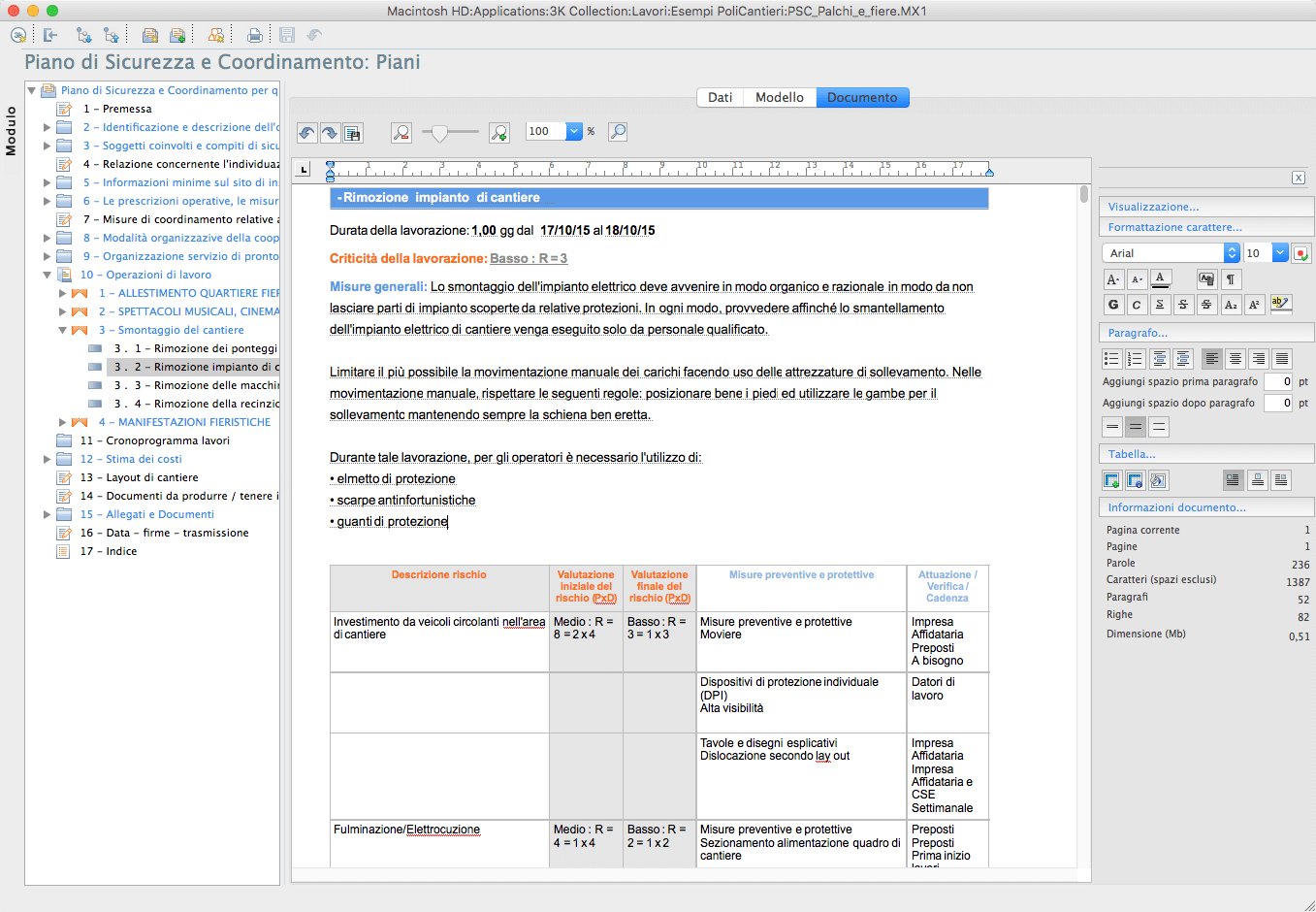The image size is (1316, 912).
Task: Click the ruler tab-stop L marker
Action: pos(304,169)
